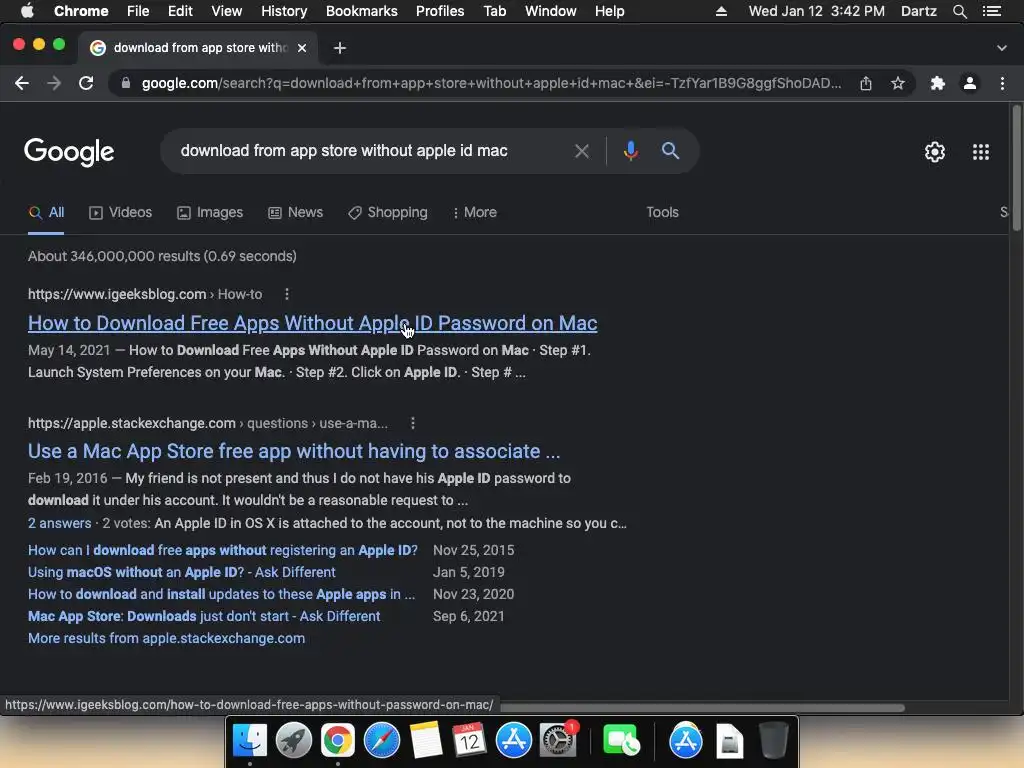Click the browser forward arrow
Viewport: 1024px width, 768px height.
coord(54,83)
